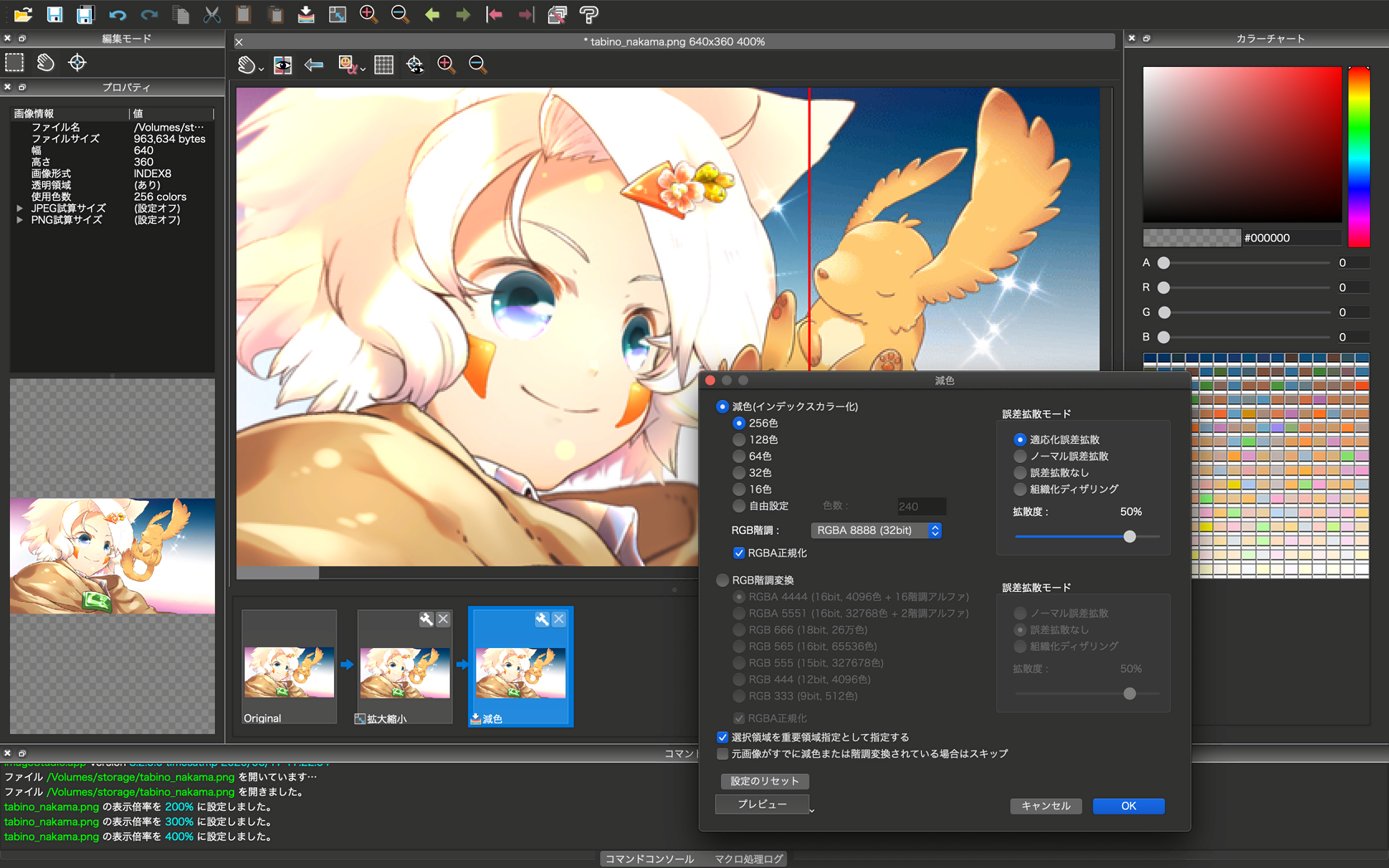This screenshot has height=868, width=1389.
Task: Select the 128色 radio button
Action: (x=739, y=440)
